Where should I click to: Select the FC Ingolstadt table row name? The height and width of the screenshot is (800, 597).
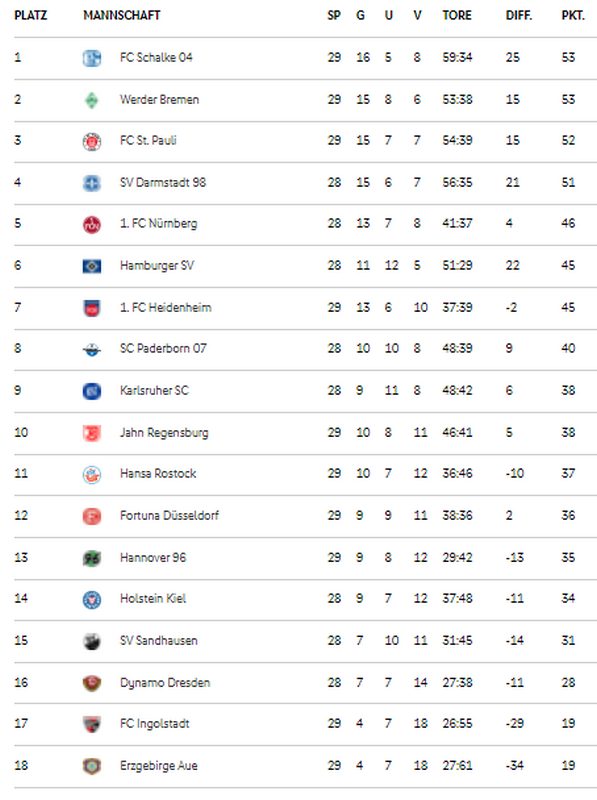click(x=155, y=723)
